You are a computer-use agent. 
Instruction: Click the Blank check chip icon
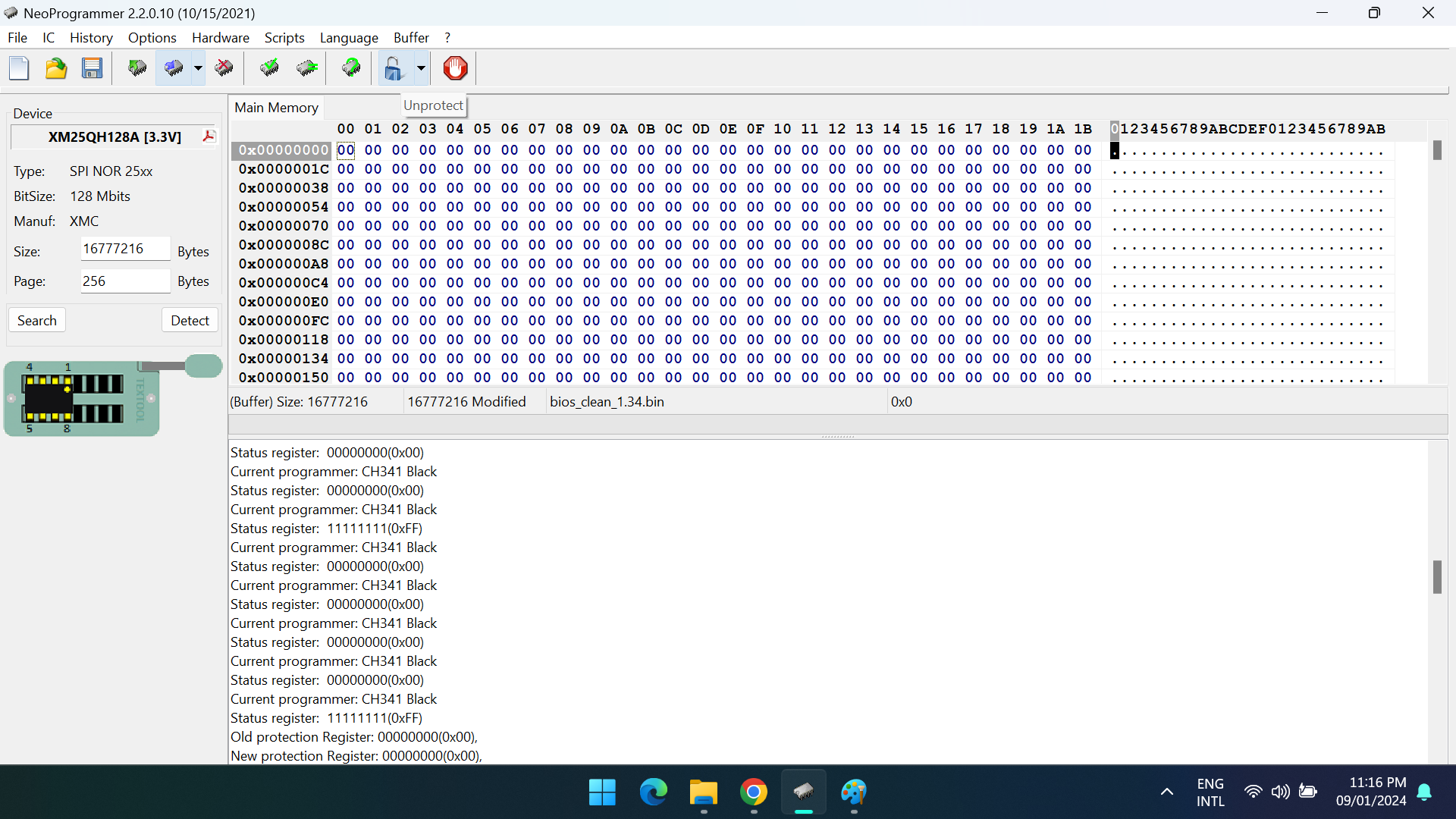pyautogui.click(x=307, y=68)
